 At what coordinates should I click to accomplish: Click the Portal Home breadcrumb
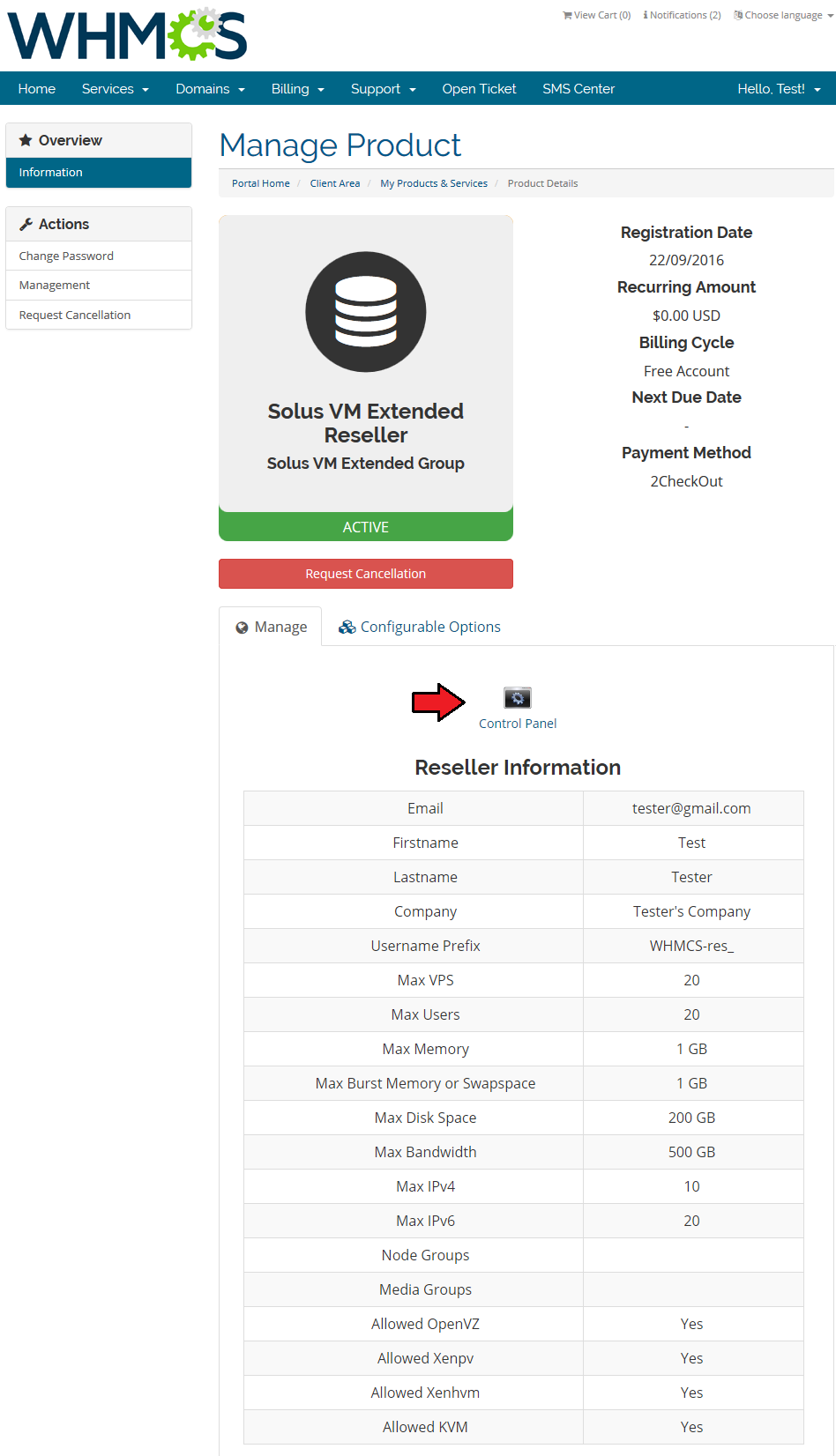coord(261,183)
